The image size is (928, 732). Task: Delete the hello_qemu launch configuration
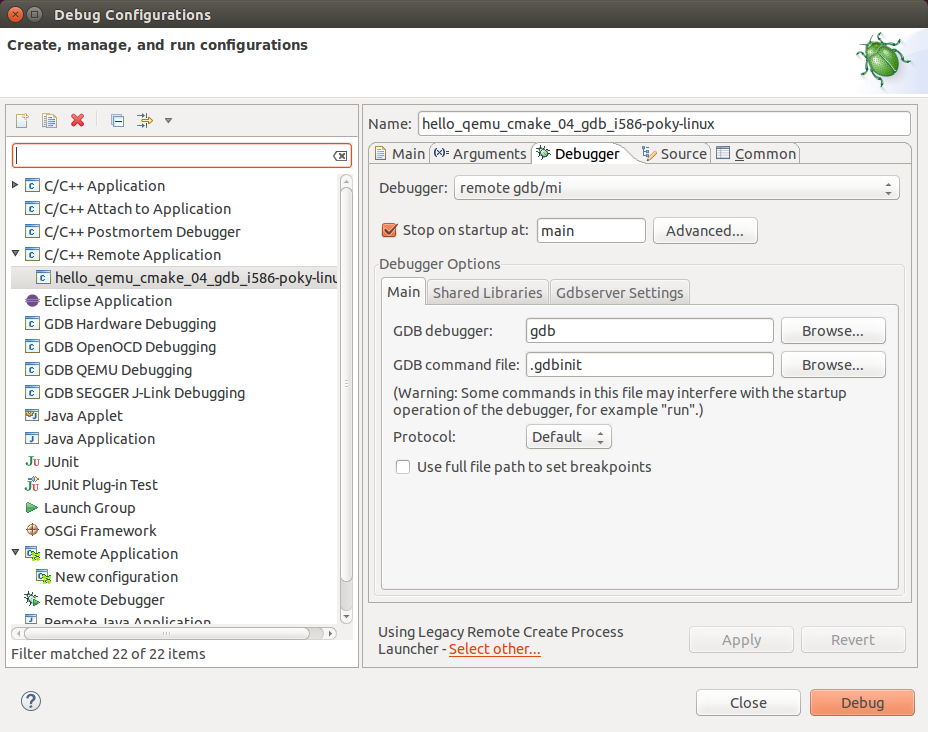(77, 120)
